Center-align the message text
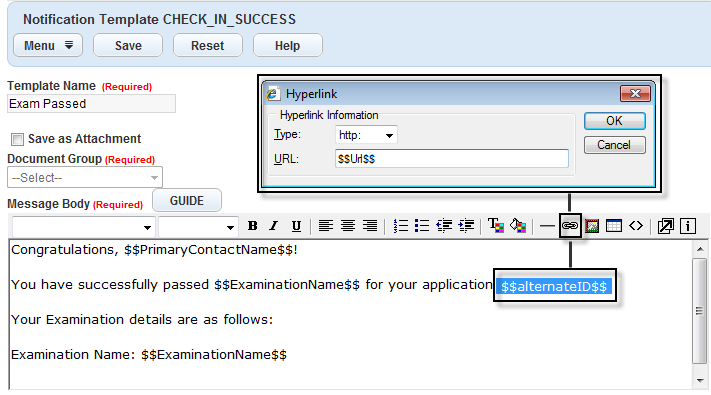The height and width of the screenshot is (395, 711). pyautogui.click(x=348, y=225)
